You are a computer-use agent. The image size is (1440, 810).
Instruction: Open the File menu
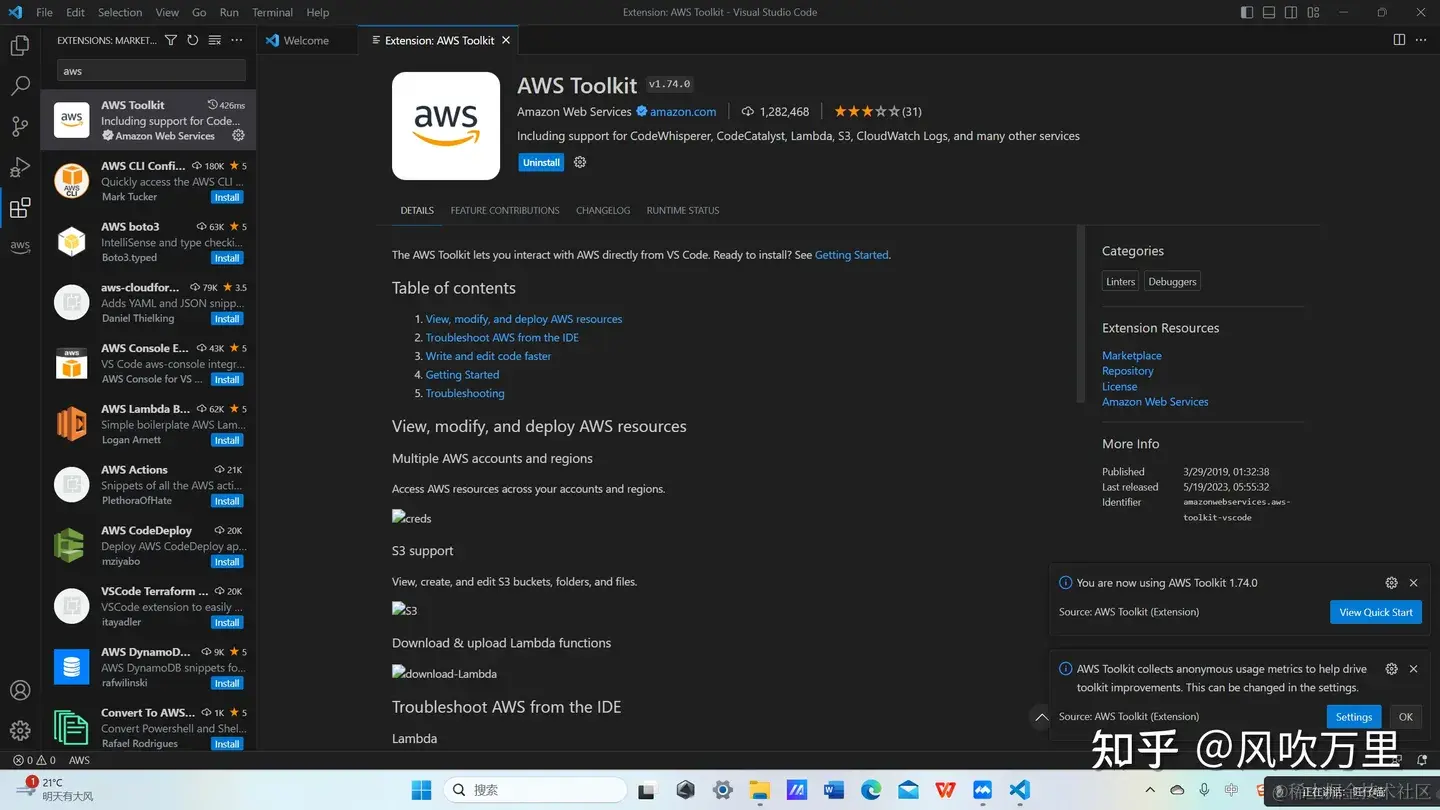[x=44, y=12]
